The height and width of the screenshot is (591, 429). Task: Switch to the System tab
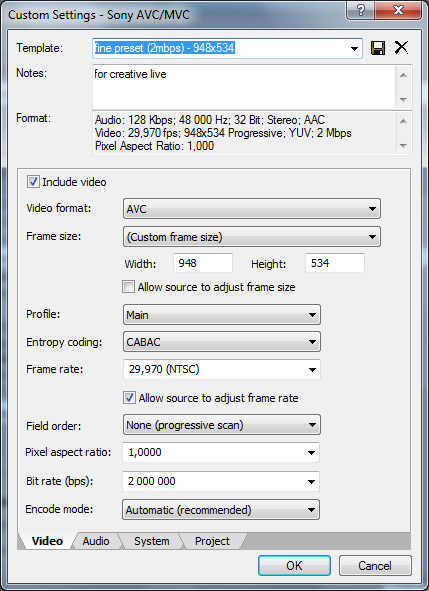pos(152,541)
